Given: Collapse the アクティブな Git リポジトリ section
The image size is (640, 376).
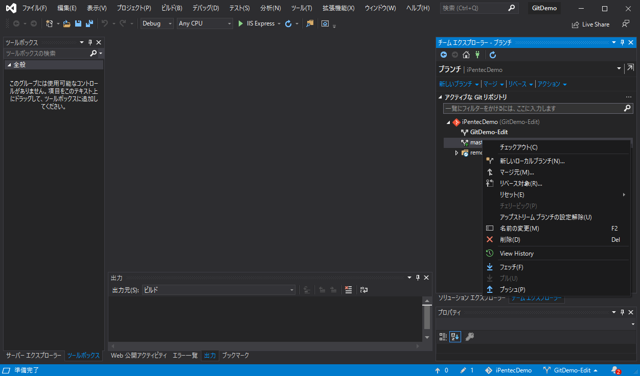Looking at the screenshot, I should coord(440,97).
